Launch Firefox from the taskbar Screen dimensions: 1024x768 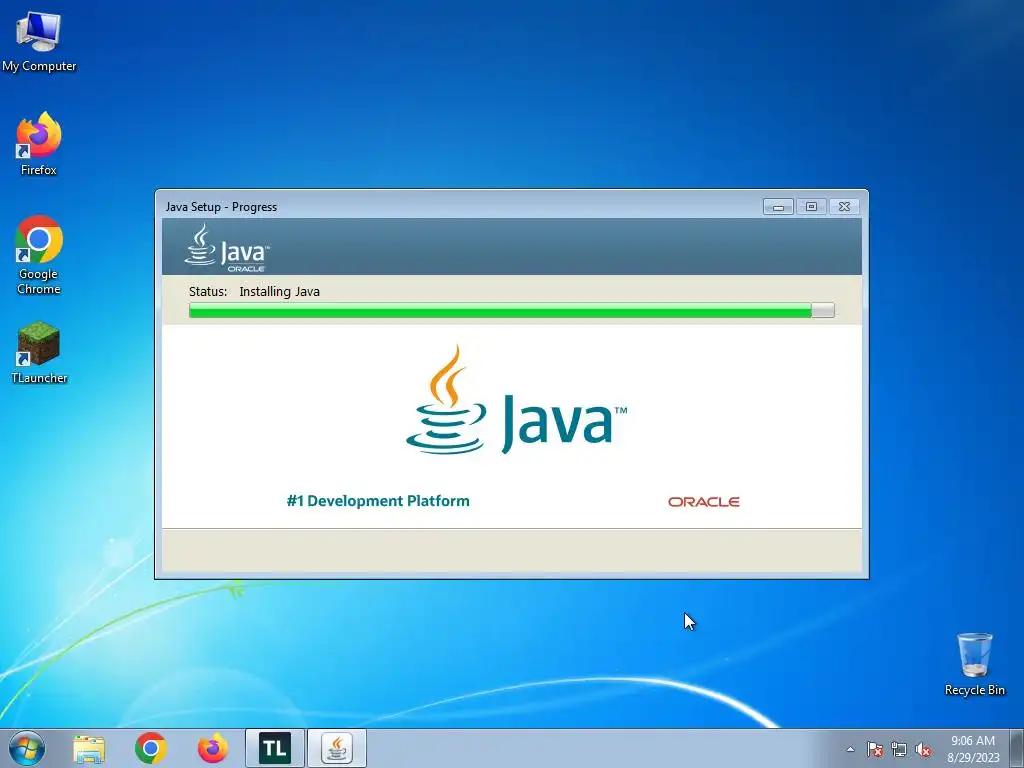[213, 748]
